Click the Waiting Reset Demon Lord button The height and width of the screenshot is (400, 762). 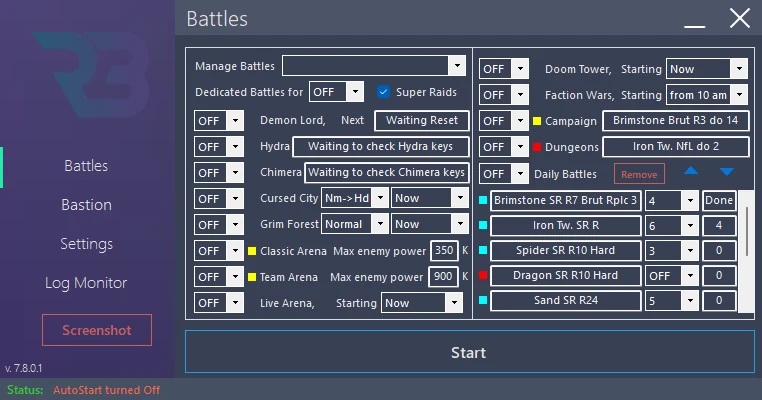coord(422,121)
